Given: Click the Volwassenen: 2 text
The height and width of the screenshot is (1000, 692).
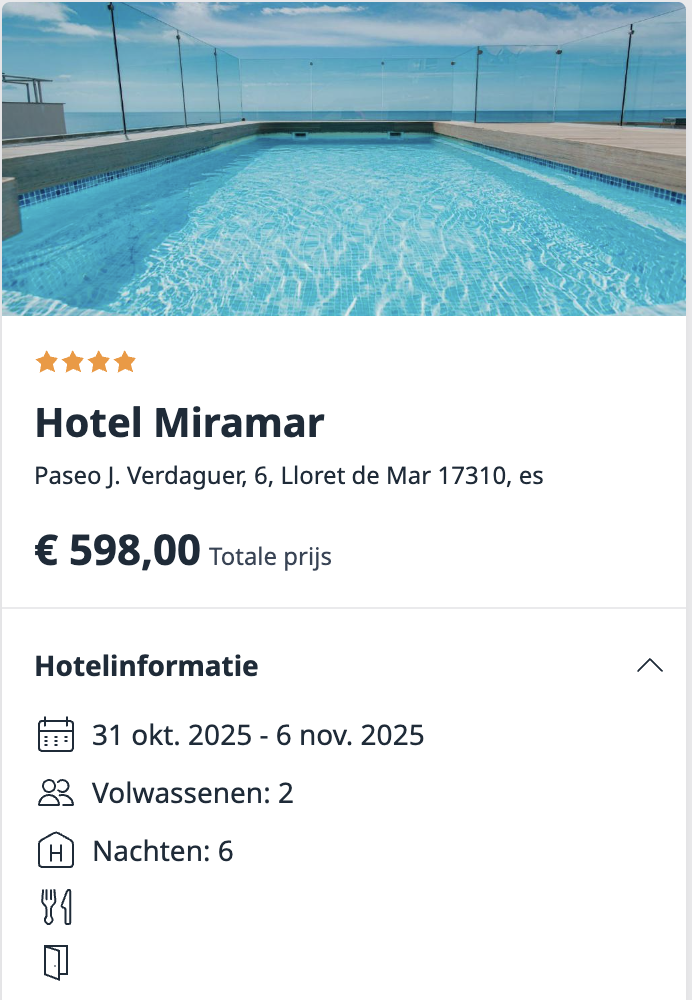Looking at the screenshot, I should click(193, 794).
